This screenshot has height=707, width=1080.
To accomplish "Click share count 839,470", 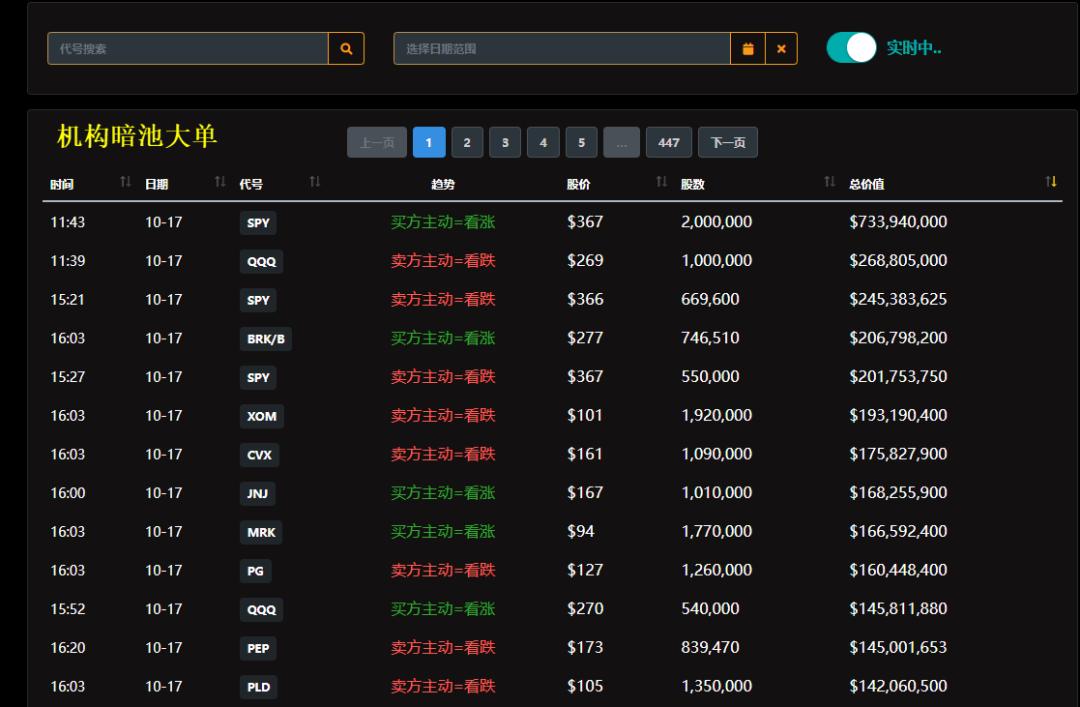I will (x=710, y=647).
